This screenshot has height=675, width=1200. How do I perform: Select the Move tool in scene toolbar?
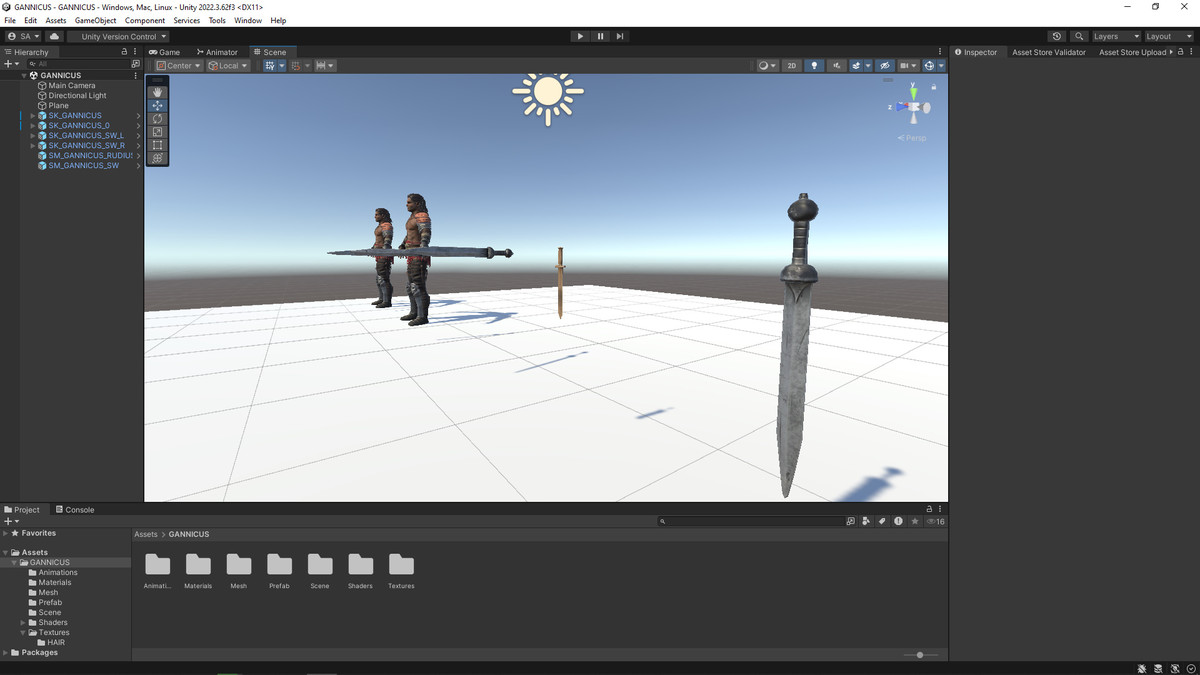click(157, 105)
